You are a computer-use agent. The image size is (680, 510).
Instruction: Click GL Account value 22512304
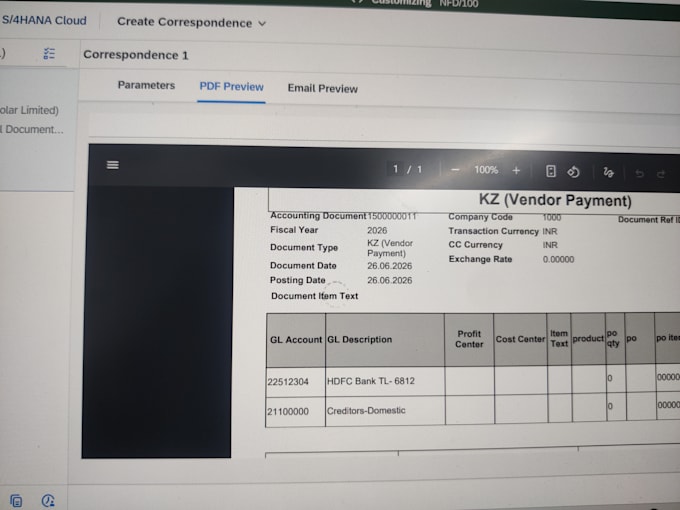[x=288, y=382]
